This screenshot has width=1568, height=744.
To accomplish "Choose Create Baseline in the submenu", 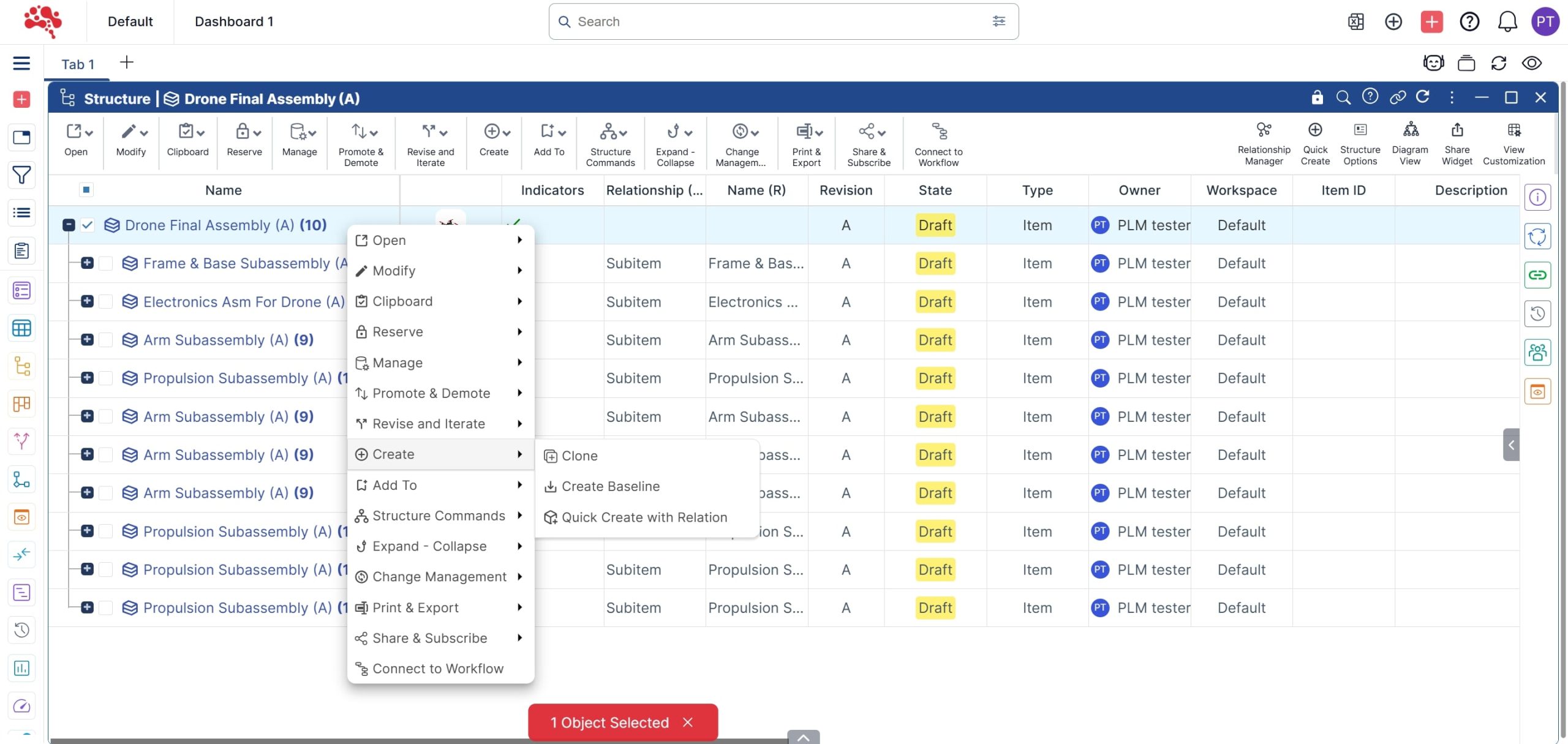I will pyautogui.click(x=610, y=487).
